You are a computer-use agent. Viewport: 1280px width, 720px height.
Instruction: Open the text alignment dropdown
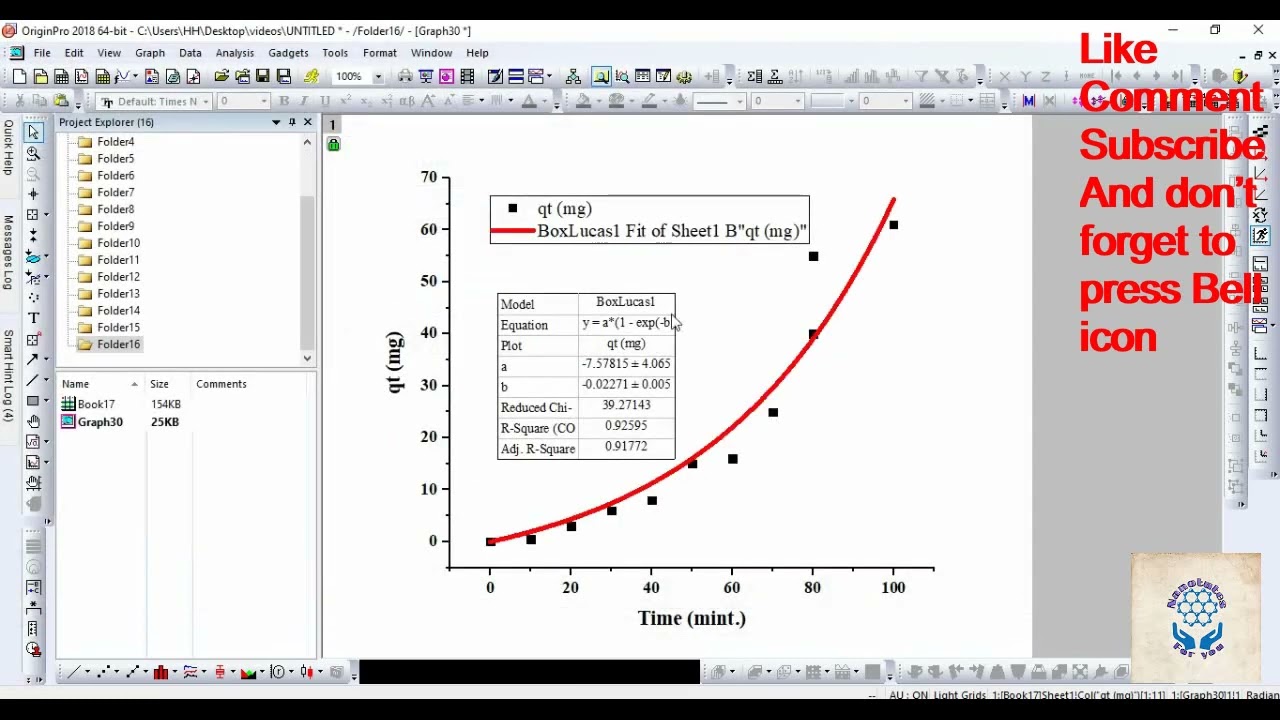[481, 101]
